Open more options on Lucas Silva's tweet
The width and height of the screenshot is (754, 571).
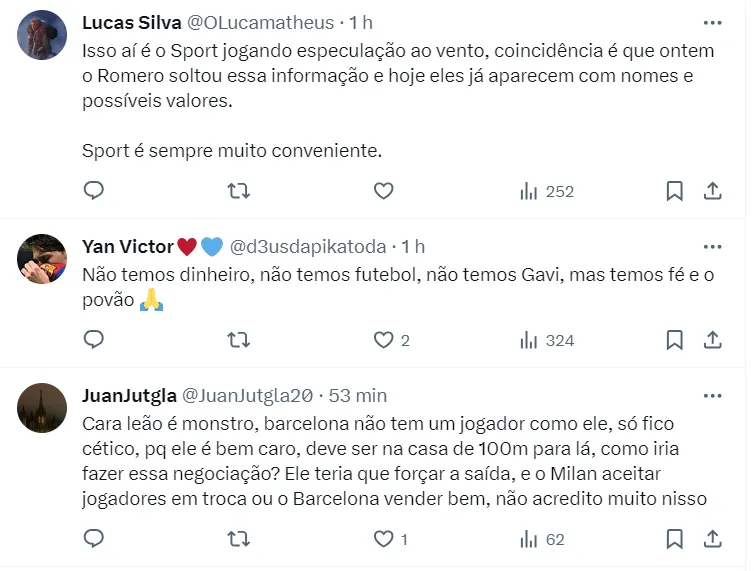pyautogui.click(x=712, y=22)
